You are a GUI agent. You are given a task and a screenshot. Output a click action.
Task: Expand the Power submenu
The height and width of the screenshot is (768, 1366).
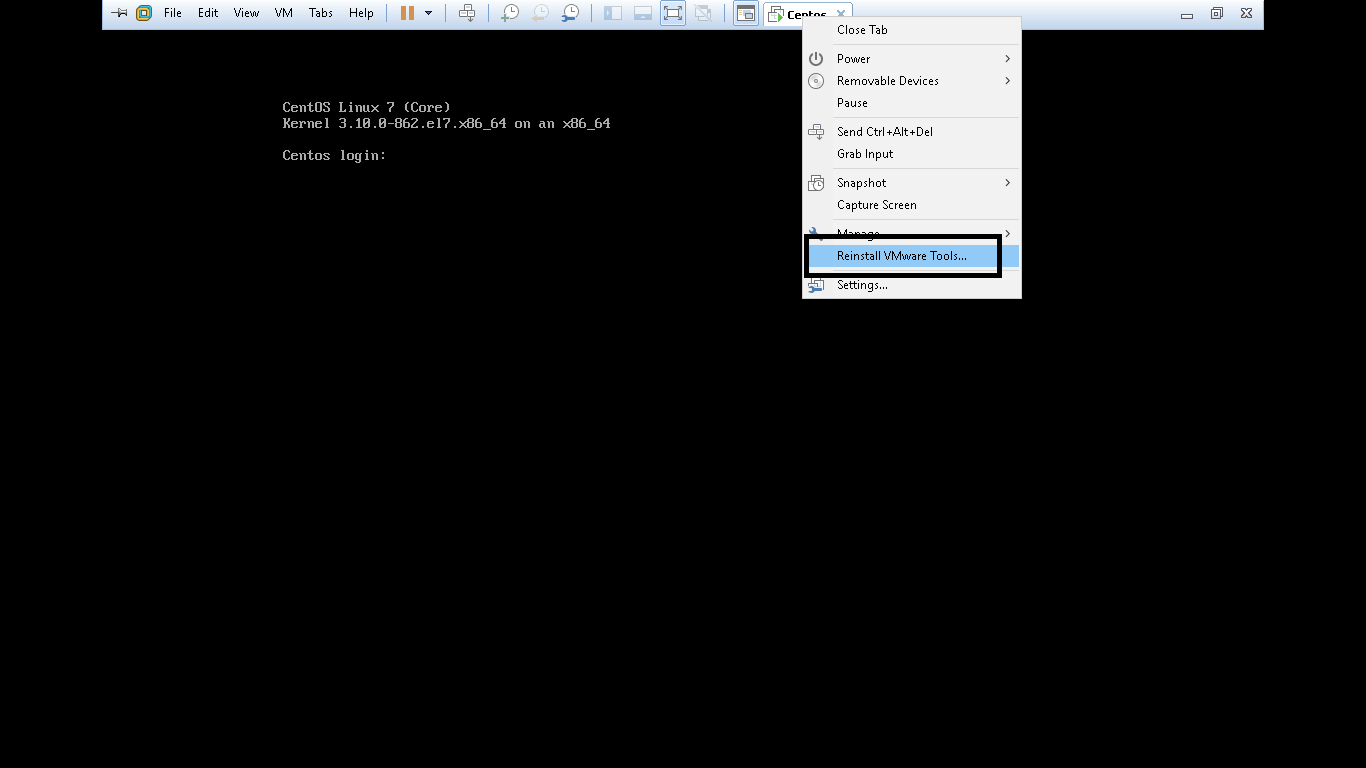(912, 59)
